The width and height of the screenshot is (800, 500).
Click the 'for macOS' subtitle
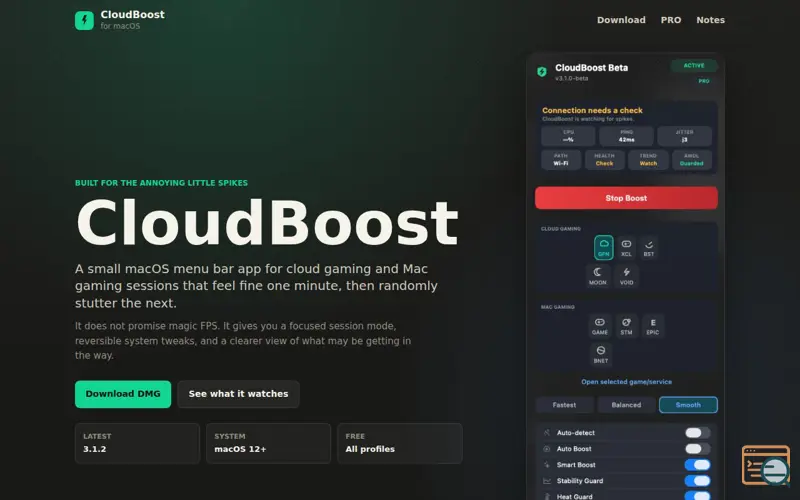click(120, 26)
